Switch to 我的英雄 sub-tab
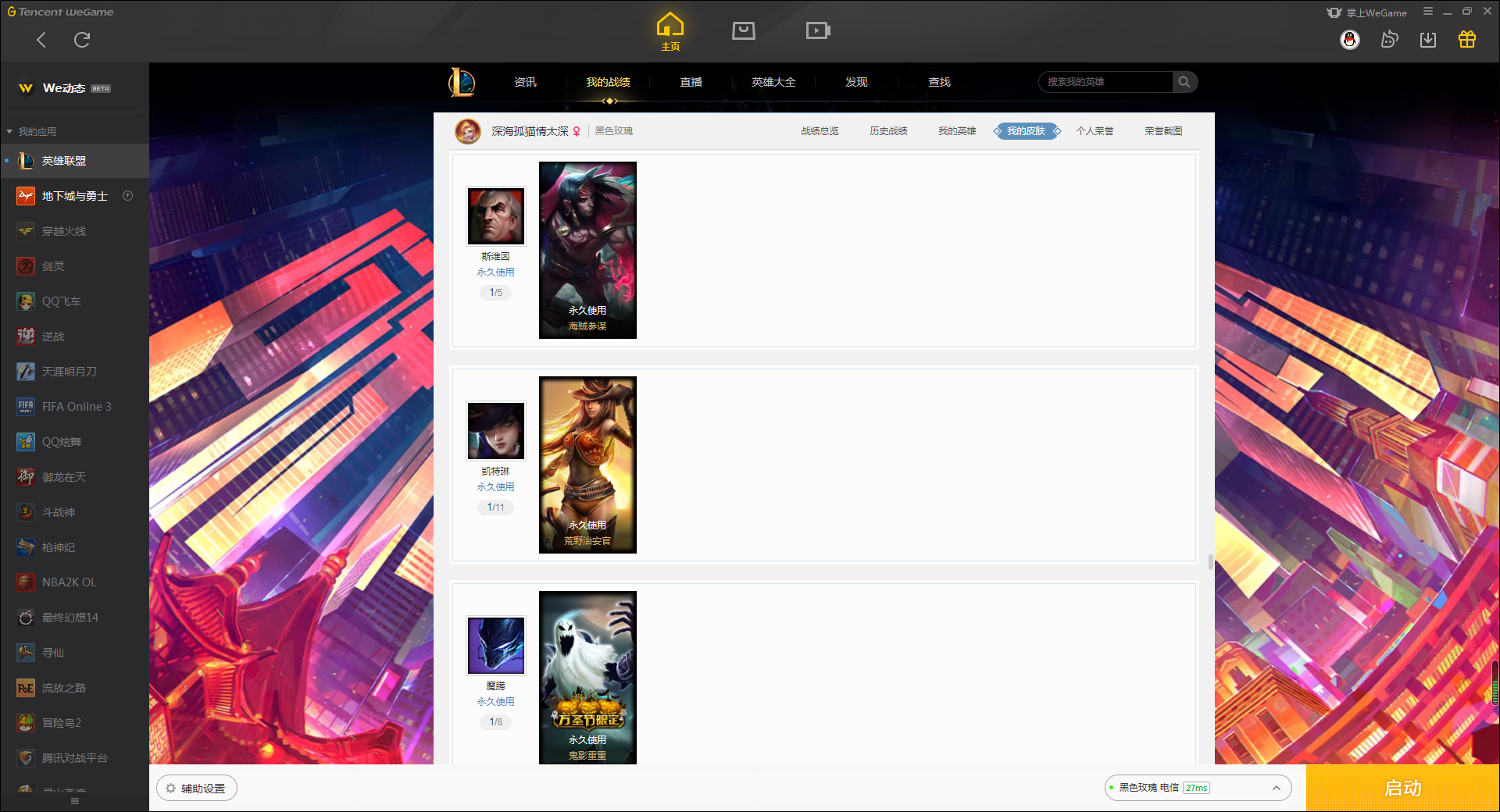This screenshot has width=1500, height=812. point(957,131)
